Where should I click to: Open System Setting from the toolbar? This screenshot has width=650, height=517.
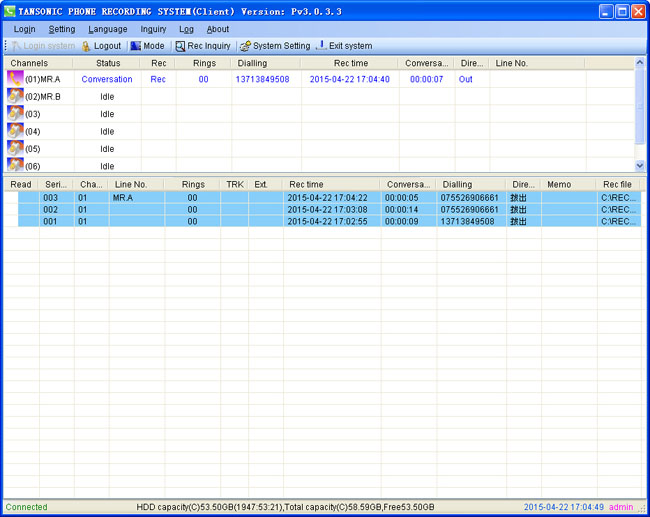(275, 46)
